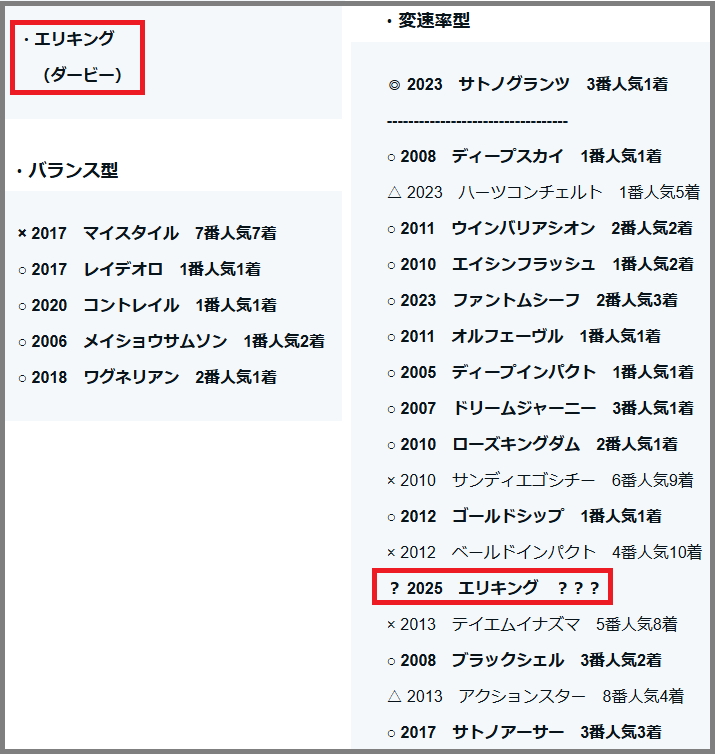
Task: Click the 2017 レイデオロ entry
Action: coord(139,269)
